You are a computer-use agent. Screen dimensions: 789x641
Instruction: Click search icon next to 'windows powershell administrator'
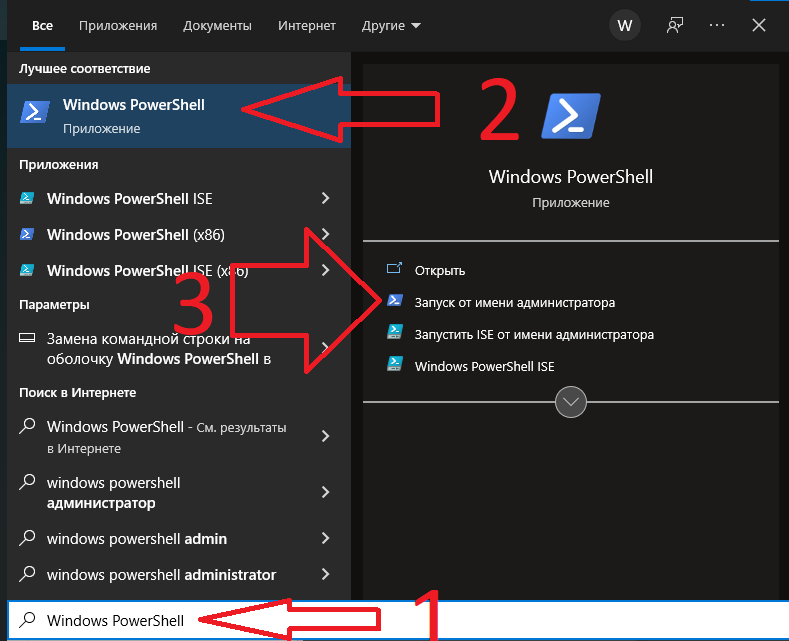click(x=27, y=574)
